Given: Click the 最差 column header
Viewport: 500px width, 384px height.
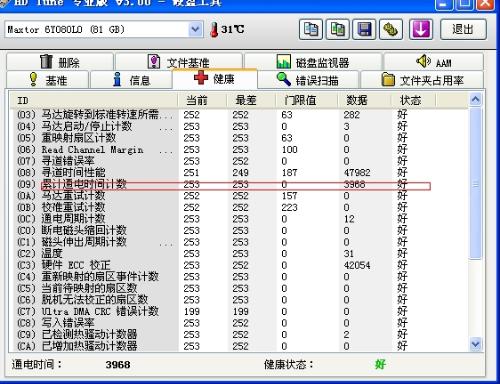Looking at the screenshot, I should (x=251, y=100).
